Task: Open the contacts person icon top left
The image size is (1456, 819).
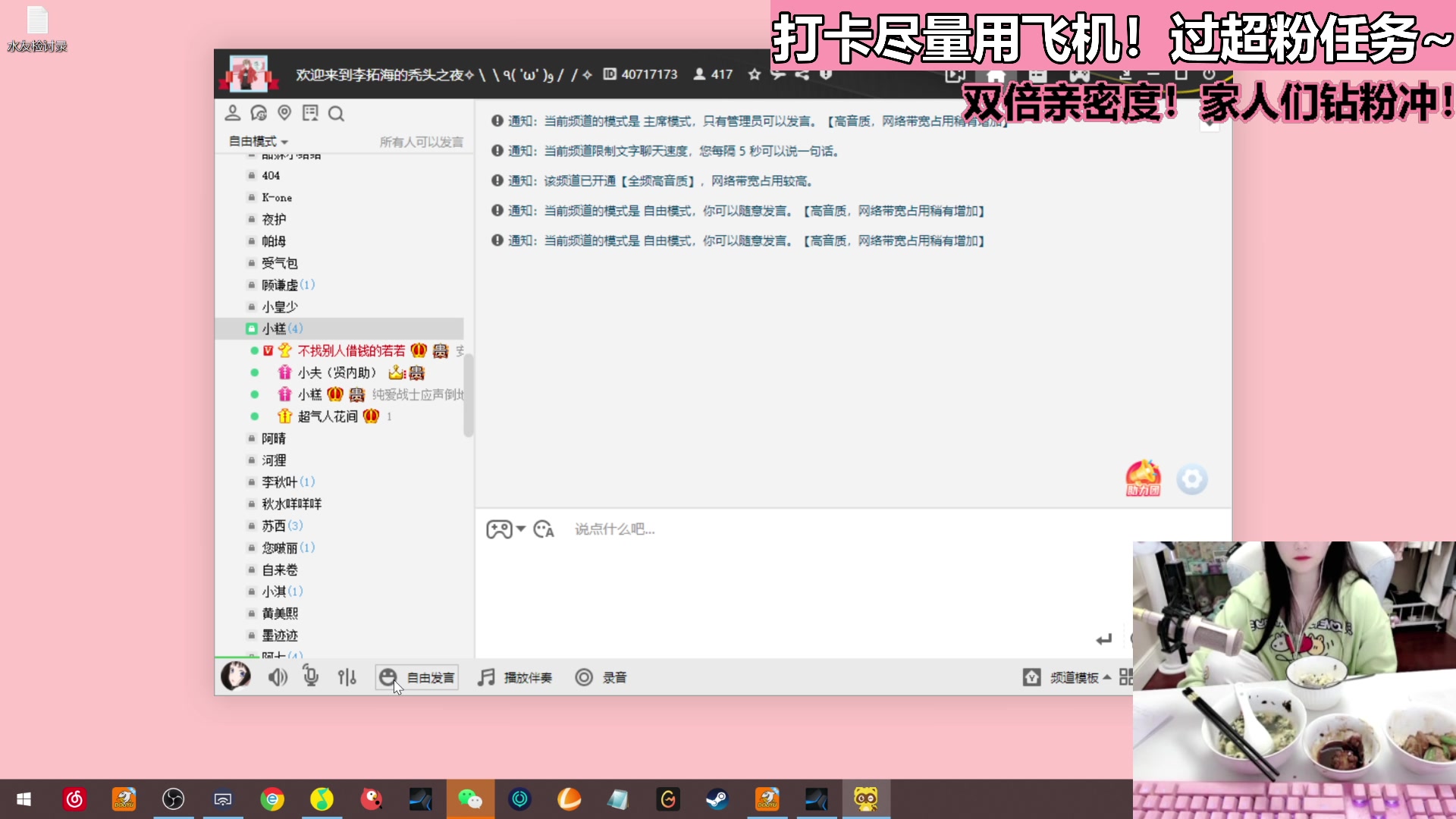Action: point(233,112)
